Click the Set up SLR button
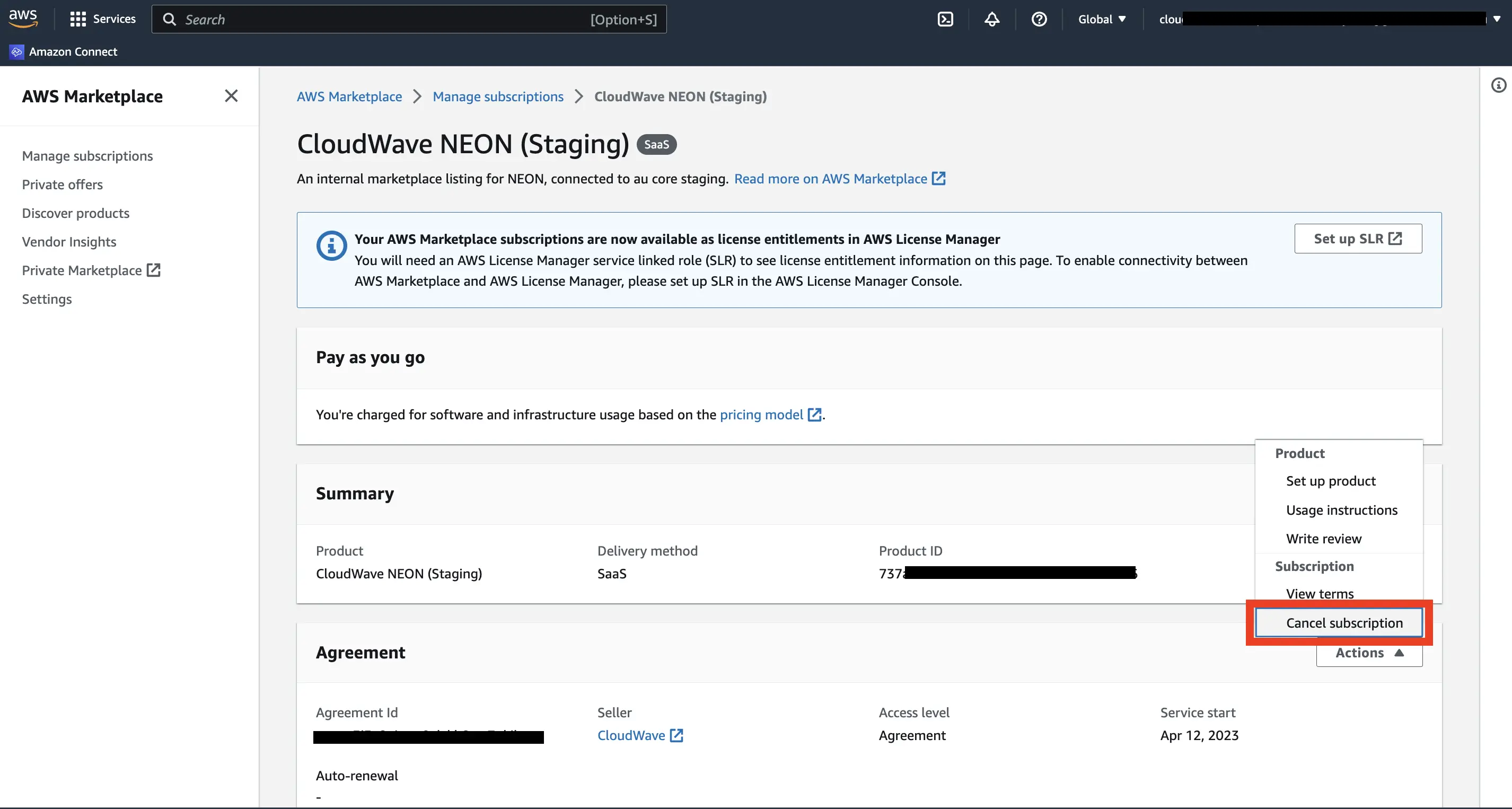 (x=1358, y=239)
